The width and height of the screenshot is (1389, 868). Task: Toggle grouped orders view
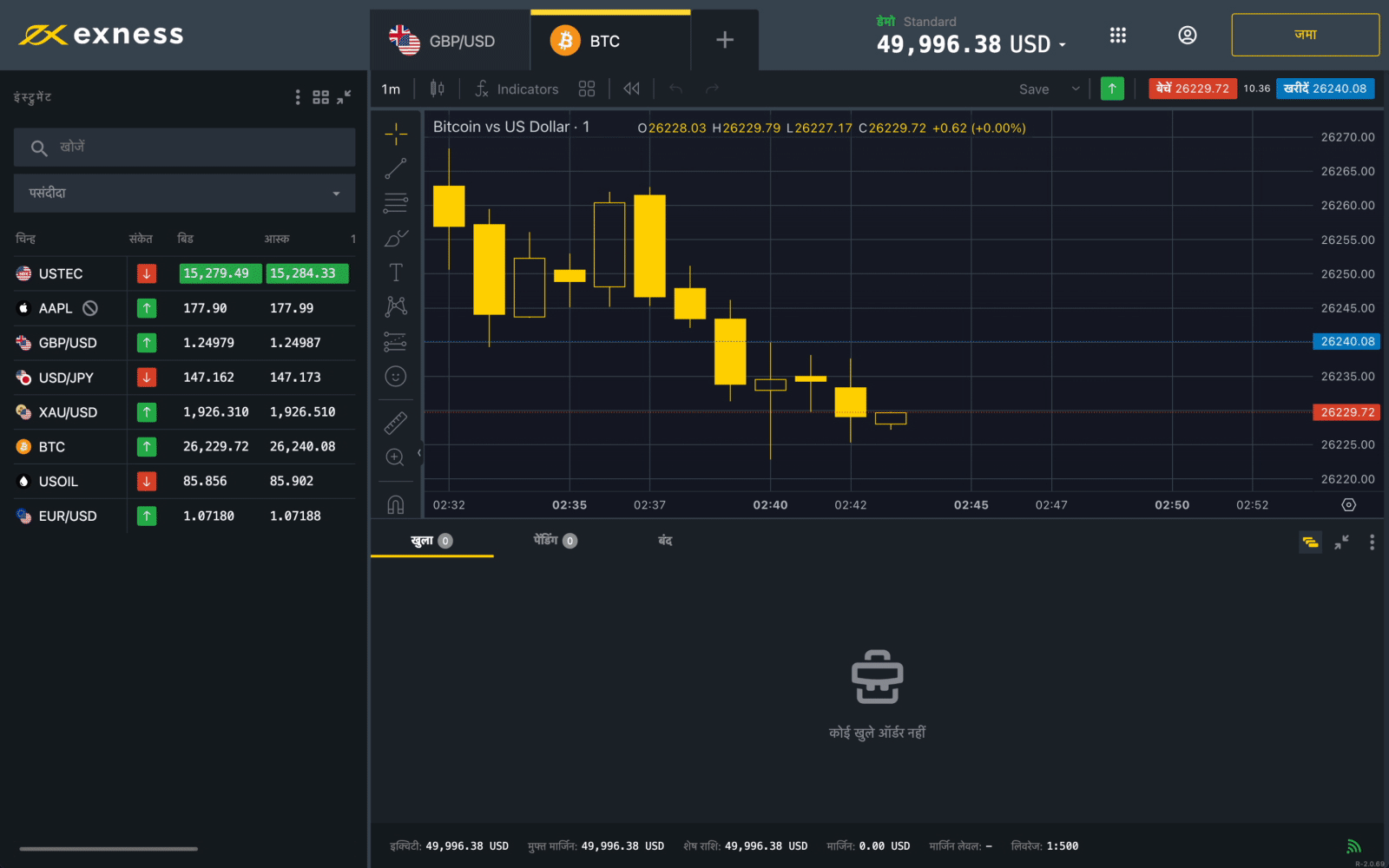click(1310, 542)
